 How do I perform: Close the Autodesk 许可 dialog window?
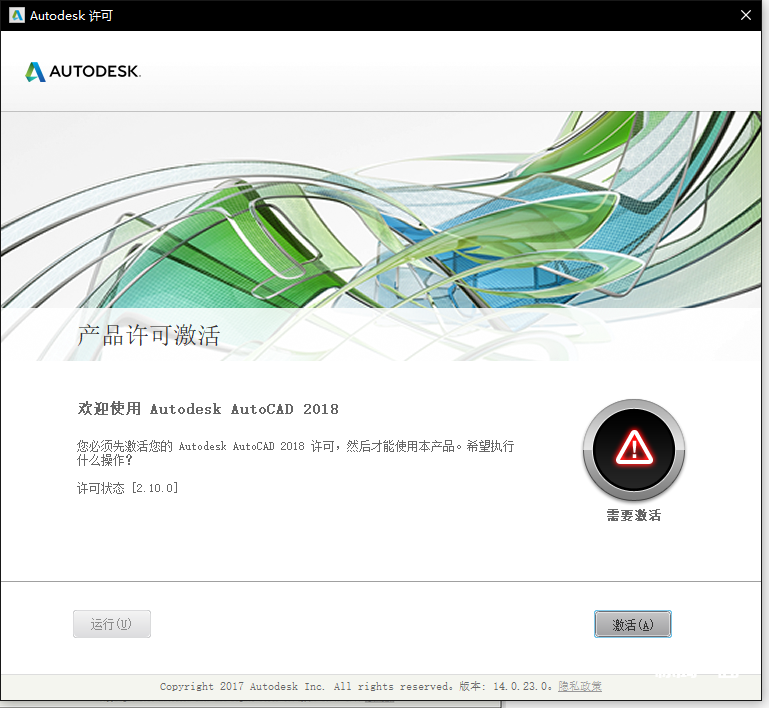(x=745, y=15)
